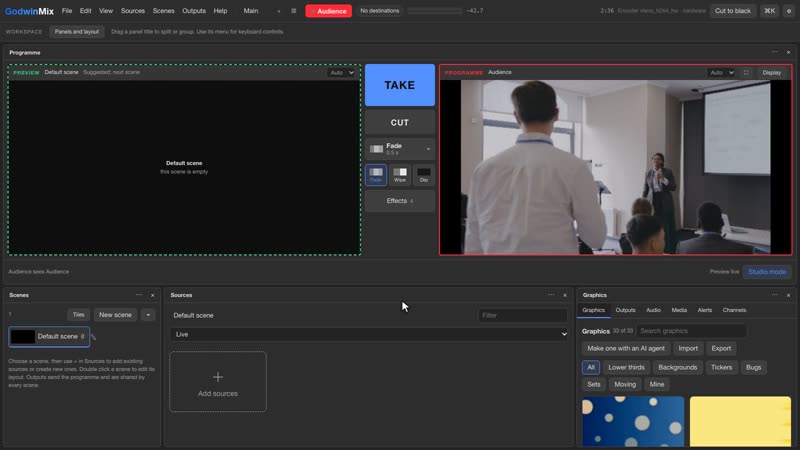Screen dimensions: 800x450
Task: Select the Dip transition preset icon
Action: pos(423,174)
